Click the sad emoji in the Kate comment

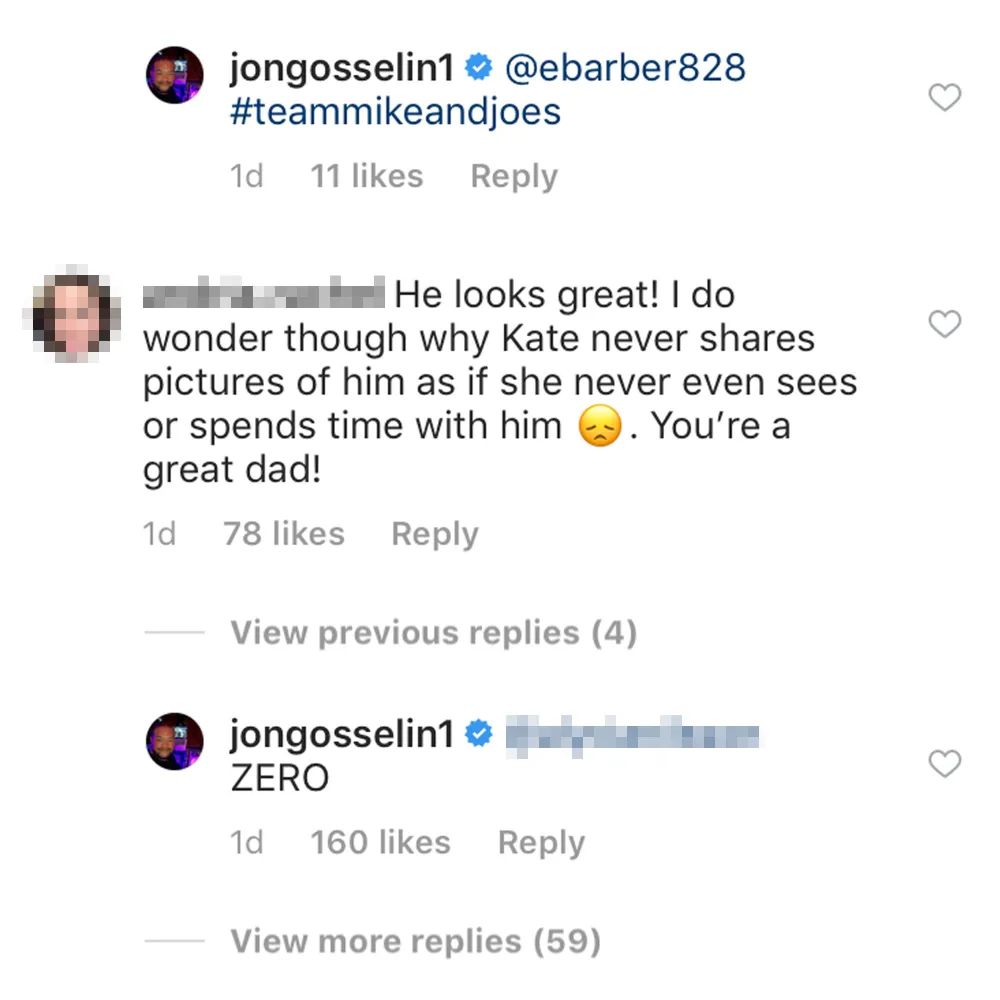point(599,424)
